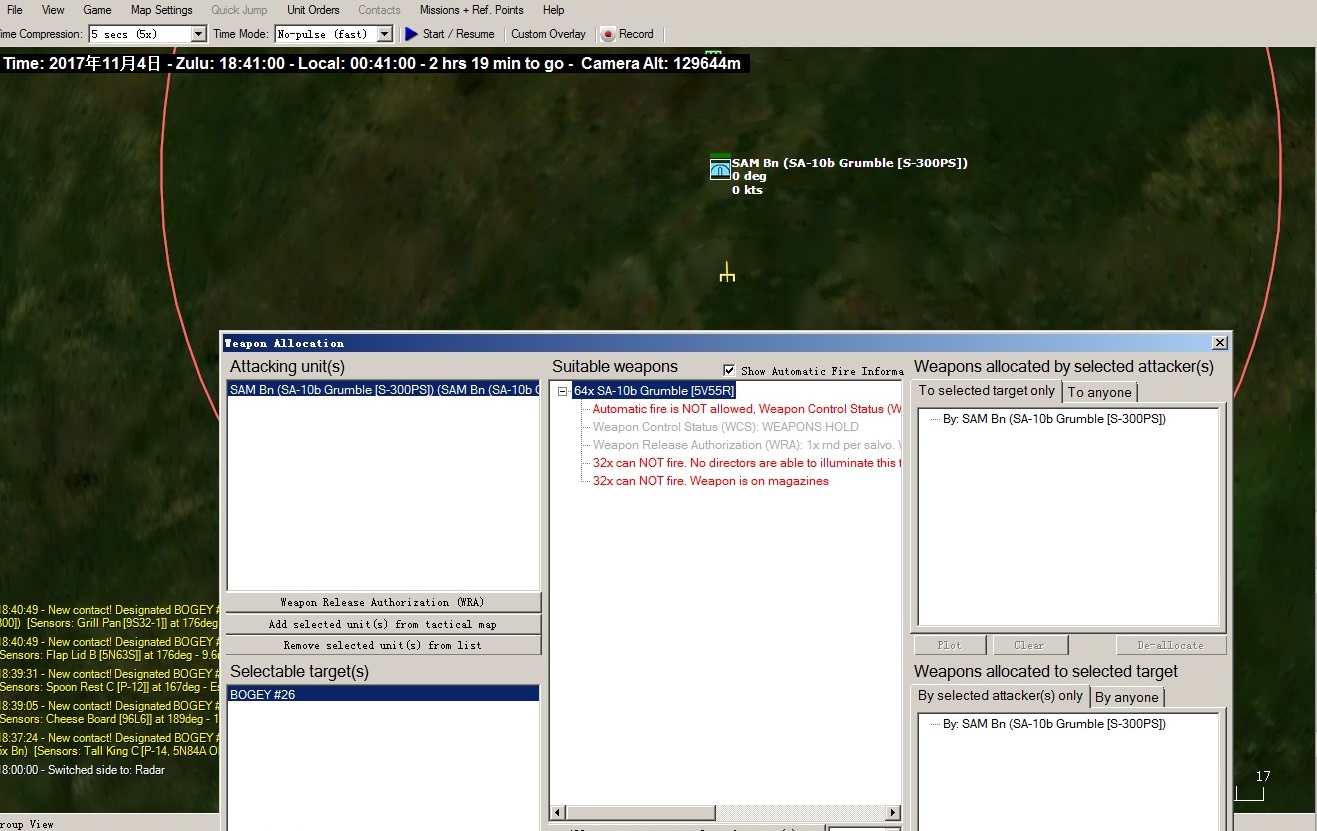Click Automatic fire is NOT allowed message
1317x831 pixels.
click(747, 409)
